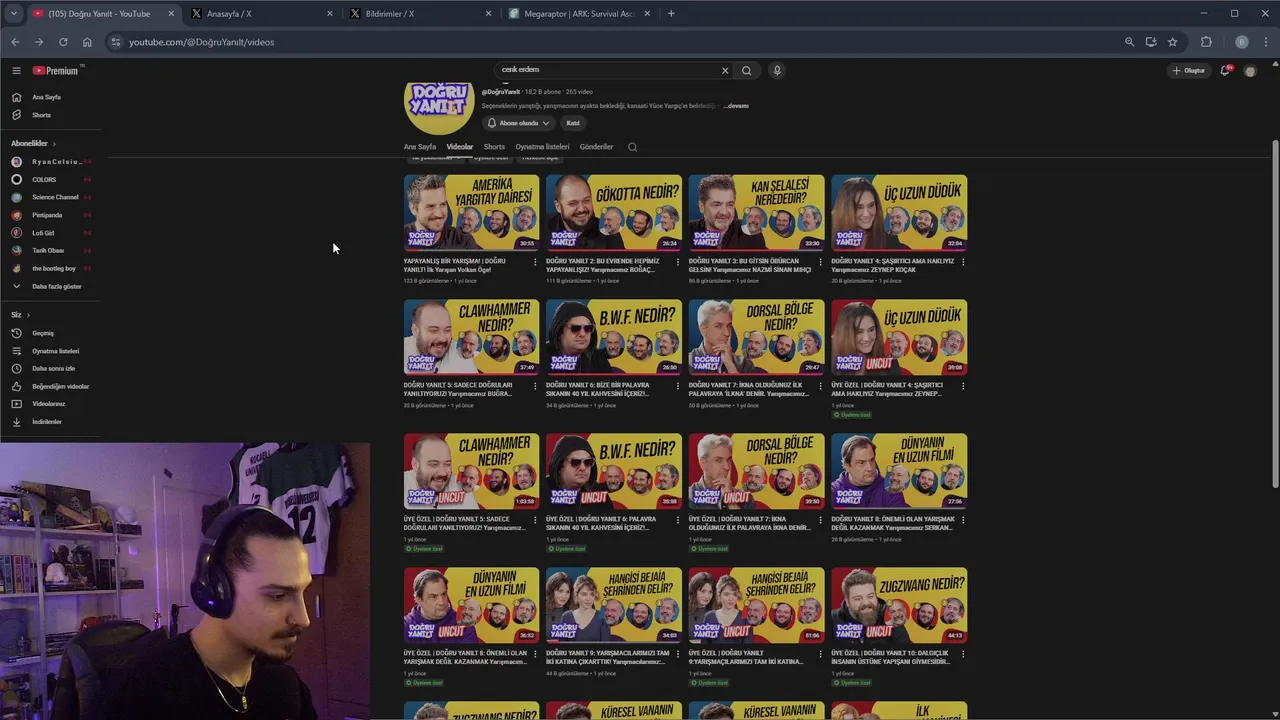The width and height of the screenshot is (1280, 720).
Task: Open the RyanCelsius subscription channel
Action: (53, 162)
